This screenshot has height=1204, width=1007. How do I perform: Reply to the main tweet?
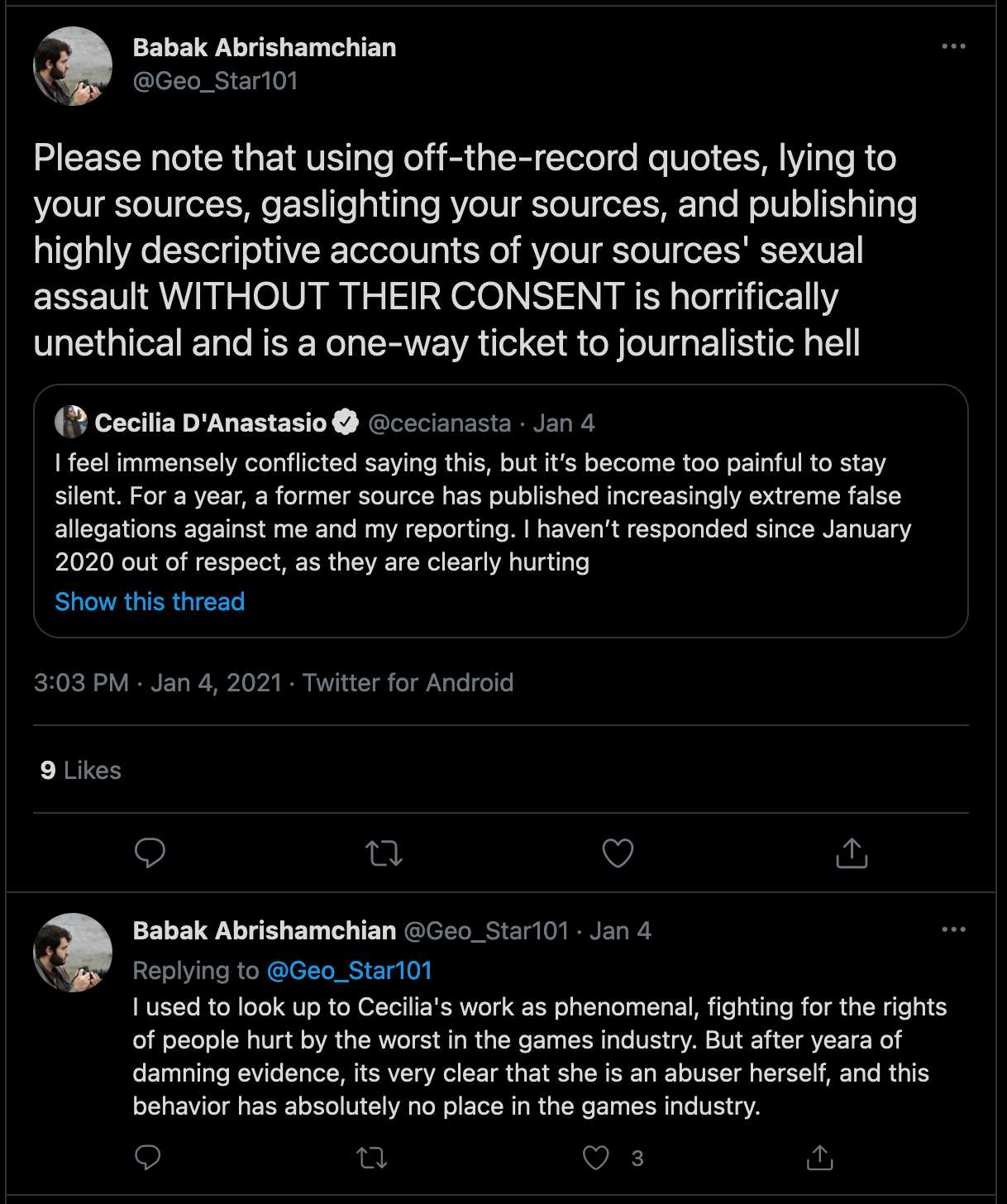coord(150,853)
